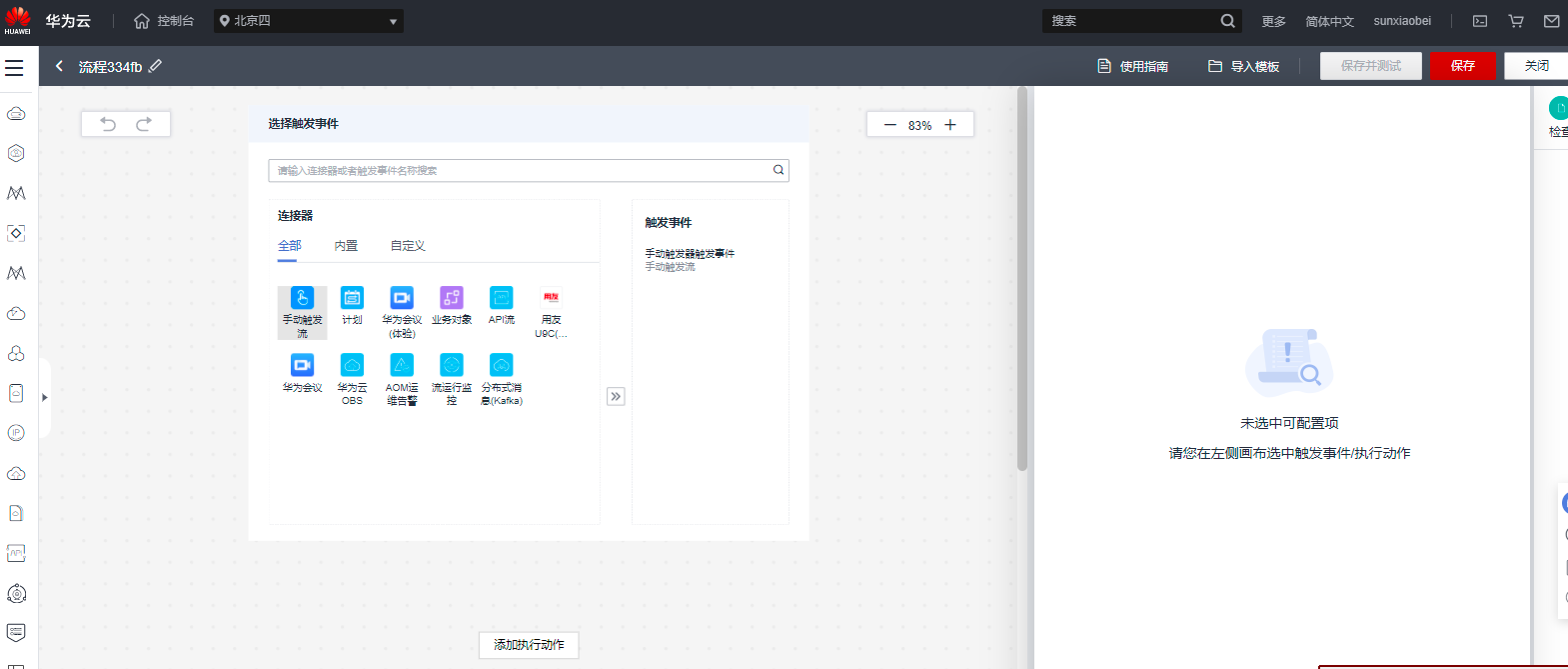The width and height of the screenshot is (1568, 669).
Task: Select the AOM运维告警 connector icon
Action: (x=402, y=365)
